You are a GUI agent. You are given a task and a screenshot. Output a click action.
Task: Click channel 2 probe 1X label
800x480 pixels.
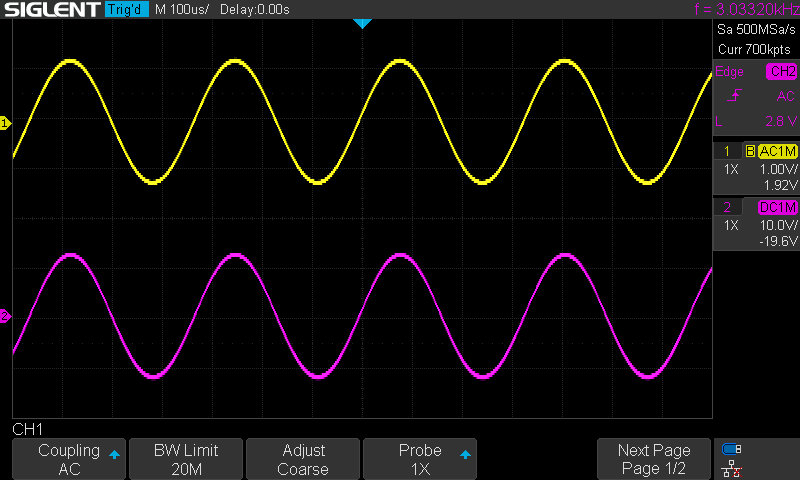pos(731,225)
